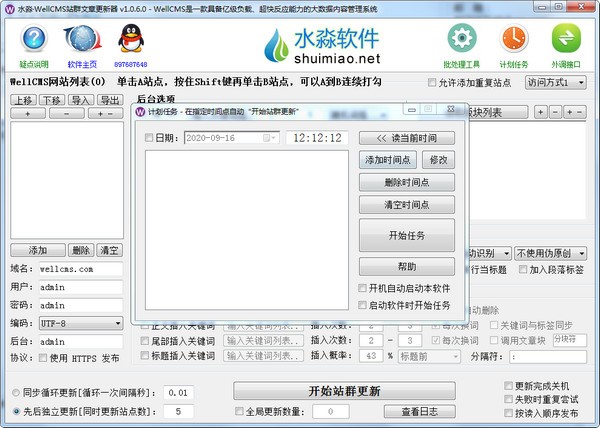Open the 软件主页 globe icon
This screenshot has height=428, width=600.
click(x=82, y=42)
